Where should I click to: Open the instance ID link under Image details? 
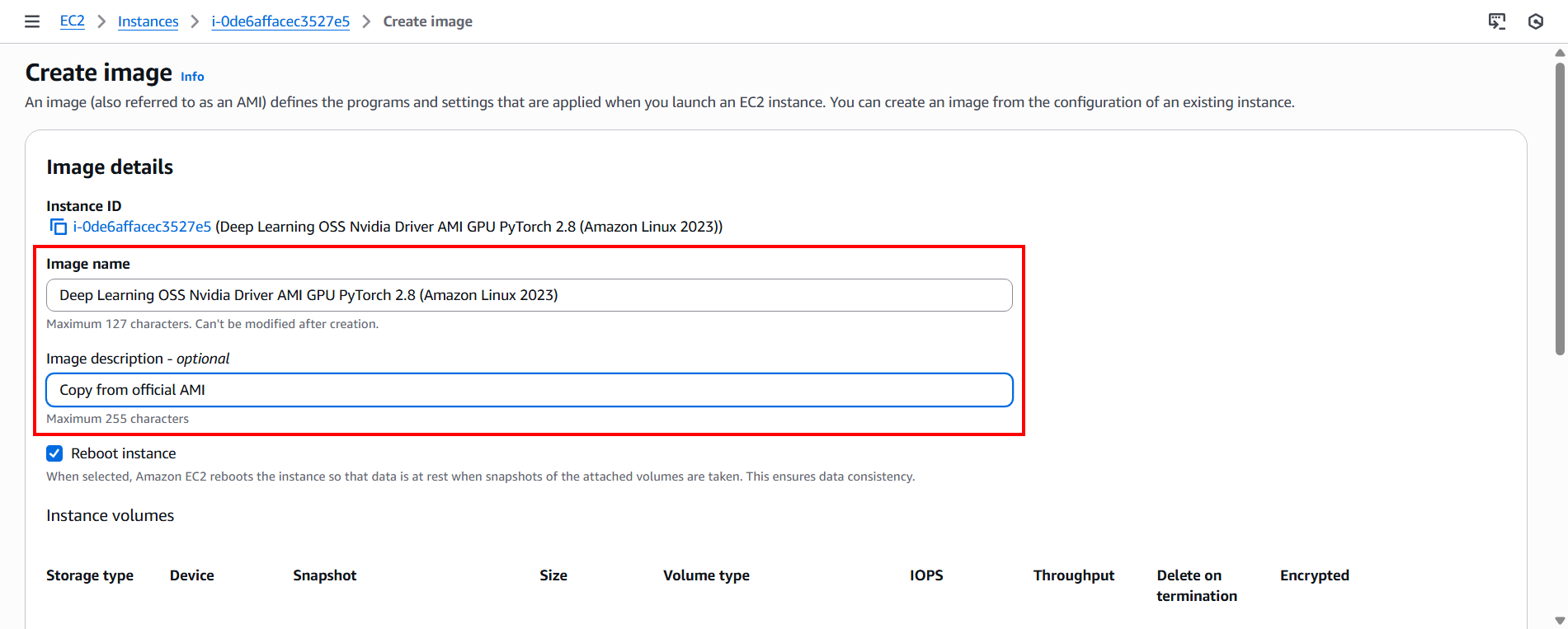click(142, 227)
